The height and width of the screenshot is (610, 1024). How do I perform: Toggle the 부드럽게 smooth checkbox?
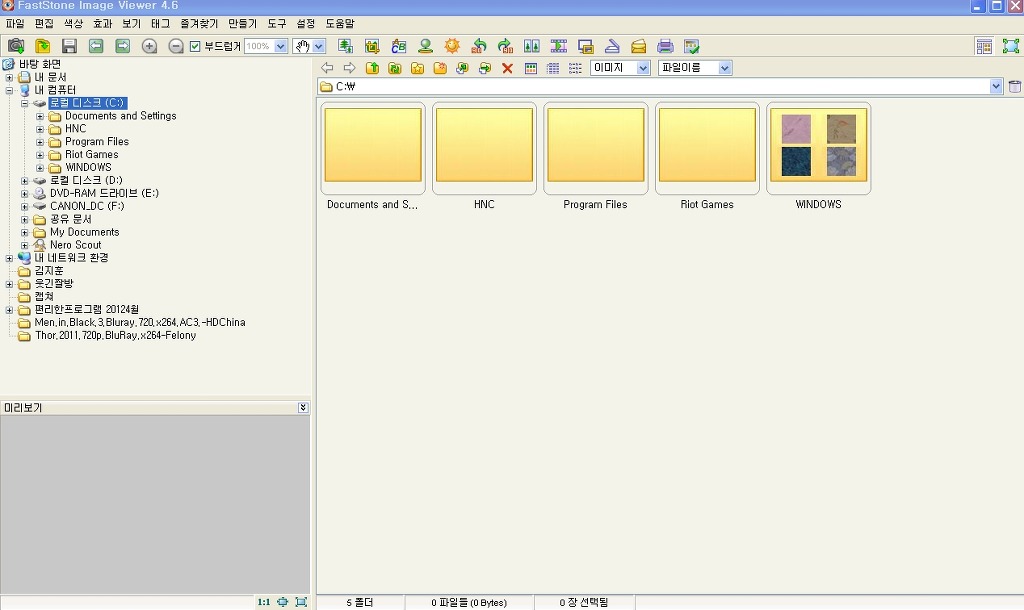click(x=196, y=46)
